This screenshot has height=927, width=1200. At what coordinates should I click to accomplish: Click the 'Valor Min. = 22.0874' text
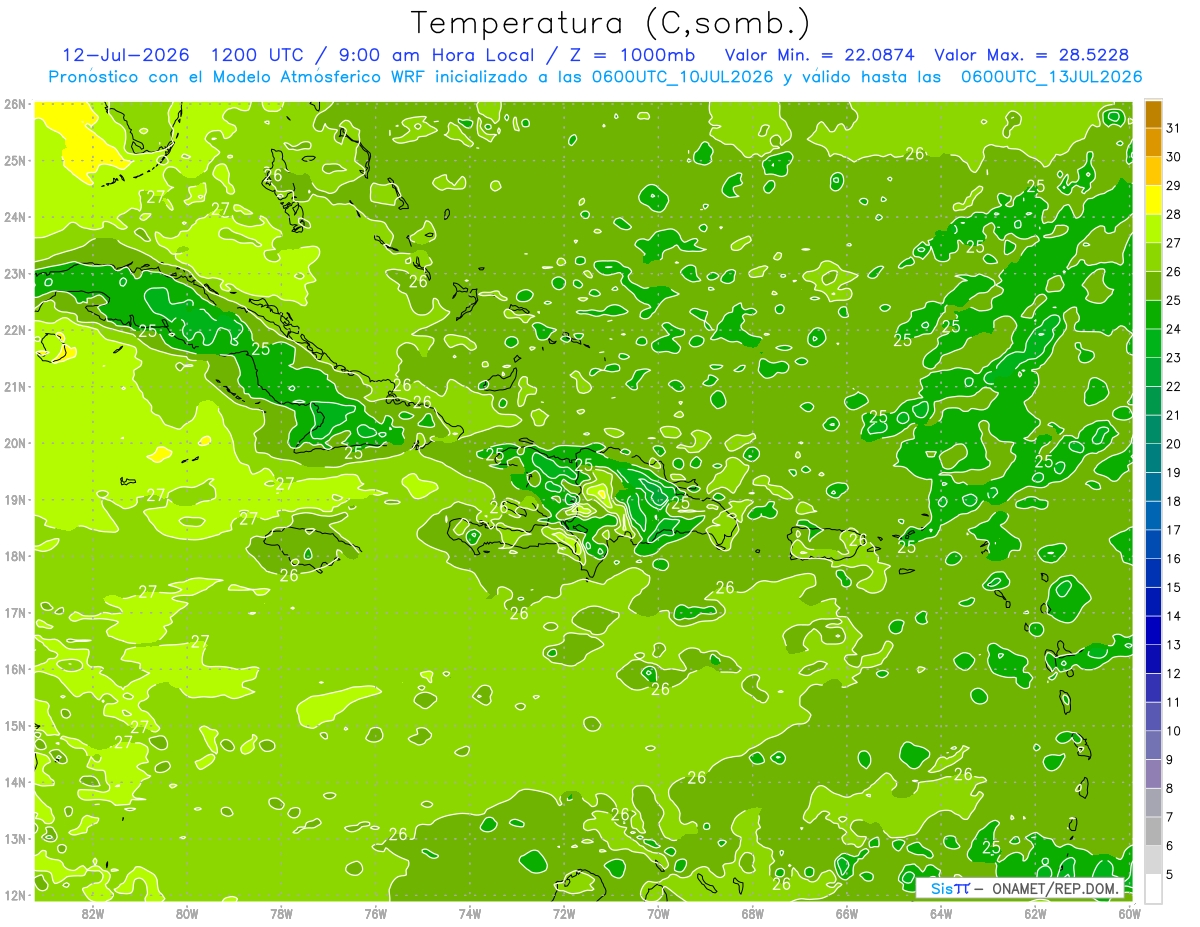820,55
